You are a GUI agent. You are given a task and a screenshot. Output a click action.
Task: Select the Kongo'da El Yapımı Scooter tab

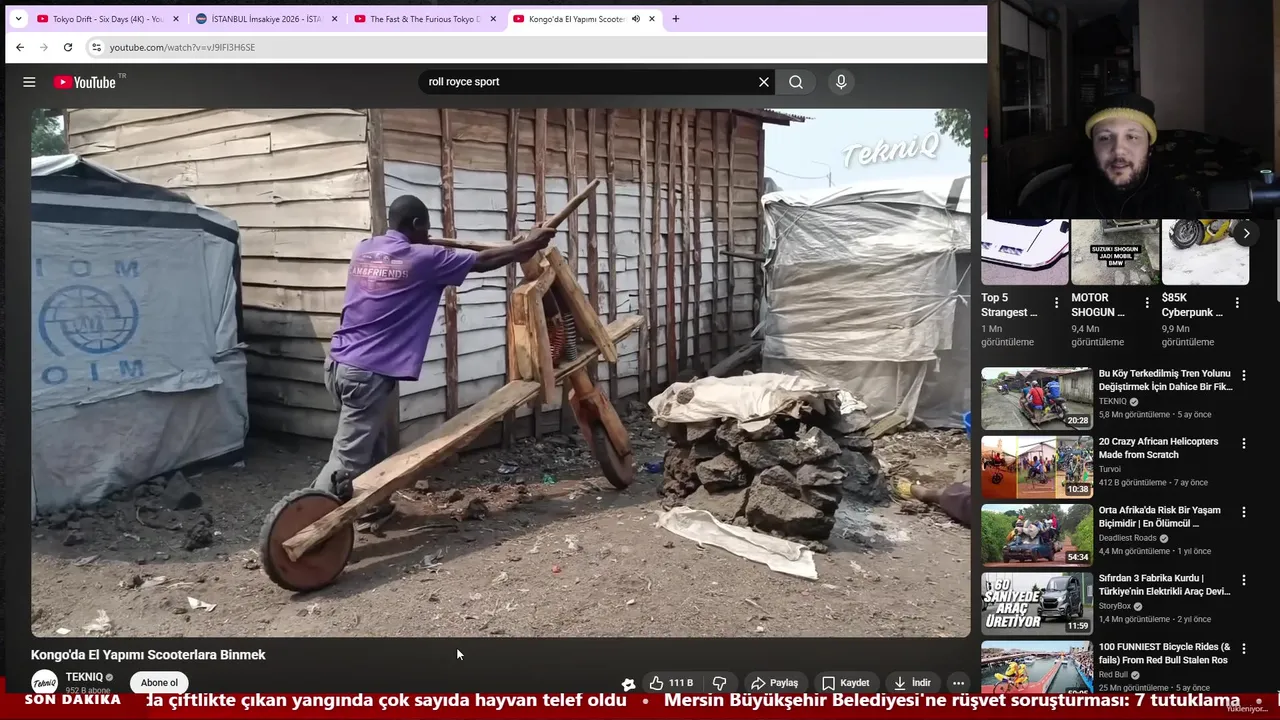pos(576,19)
